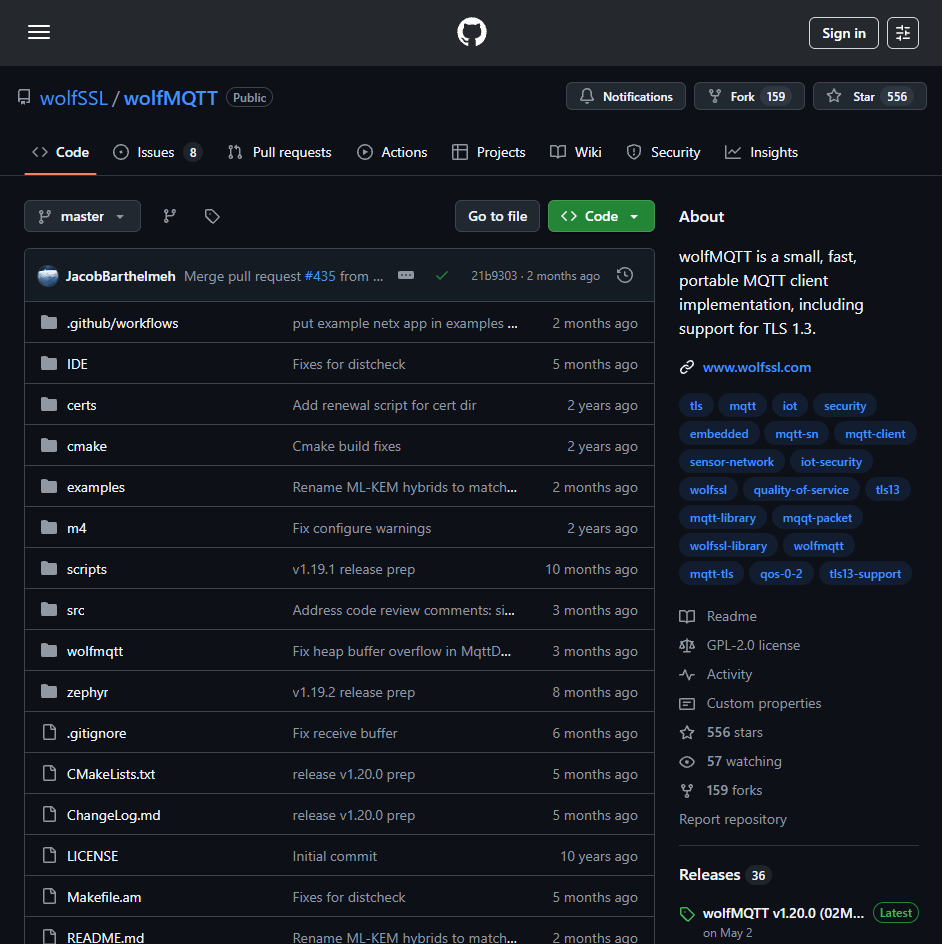Open Makefile.am file

(x=104, y=897)
